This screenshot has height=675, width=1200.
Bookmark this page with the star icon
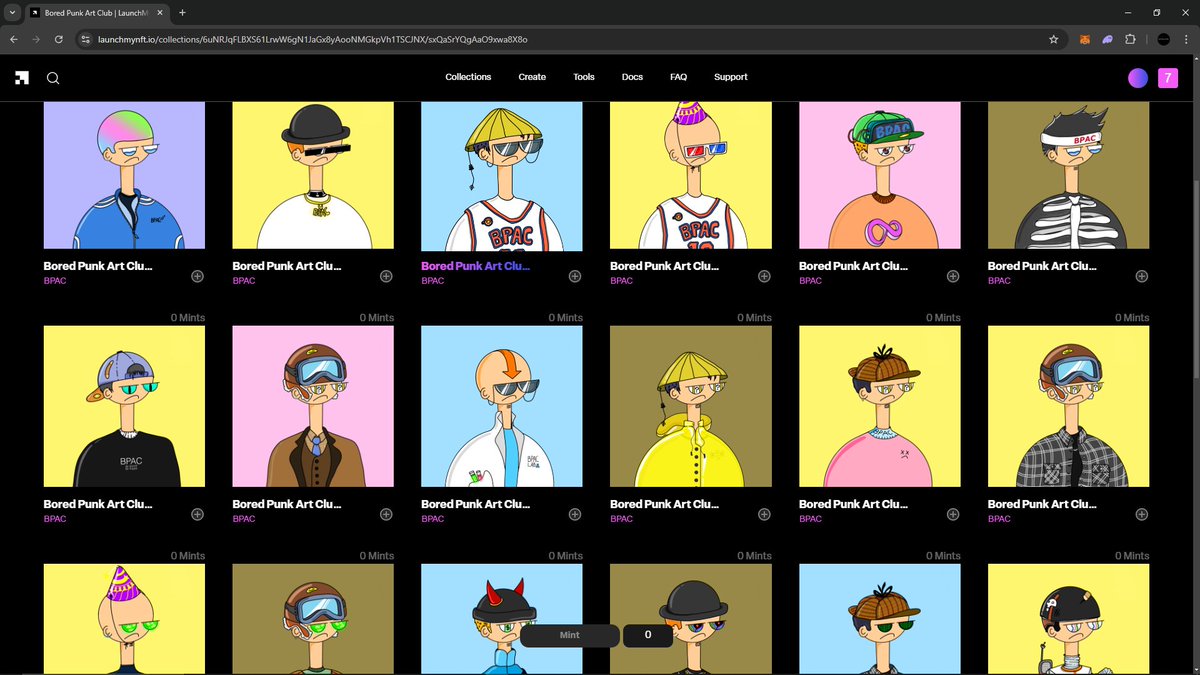[1053, 39]
